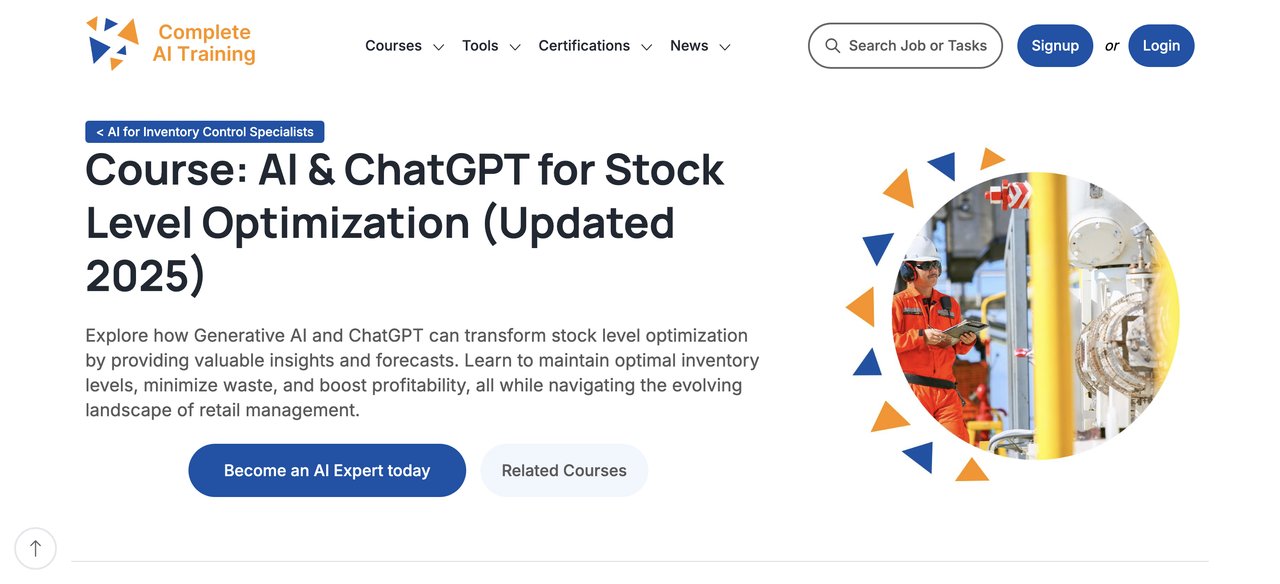Click the magnifying glass search icon
Screen dimensions: 1280x584
click(x=832, y=46)
